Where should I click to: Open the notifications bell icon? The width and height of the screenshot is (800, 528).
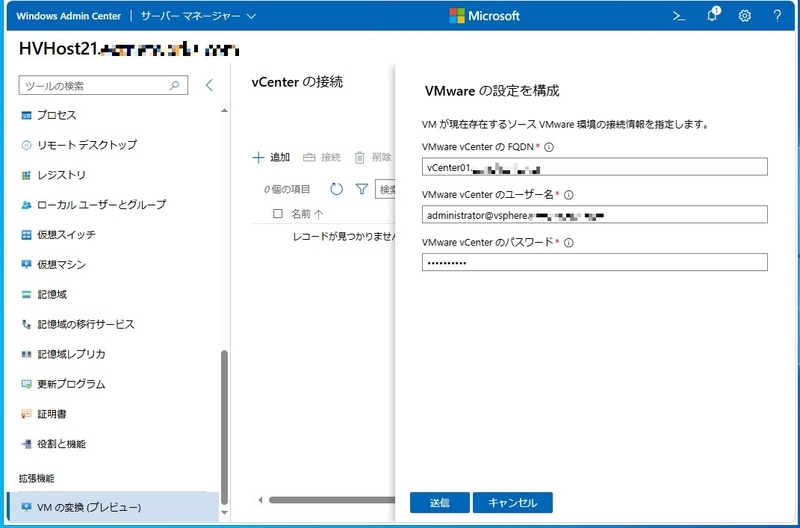(712, 15)
